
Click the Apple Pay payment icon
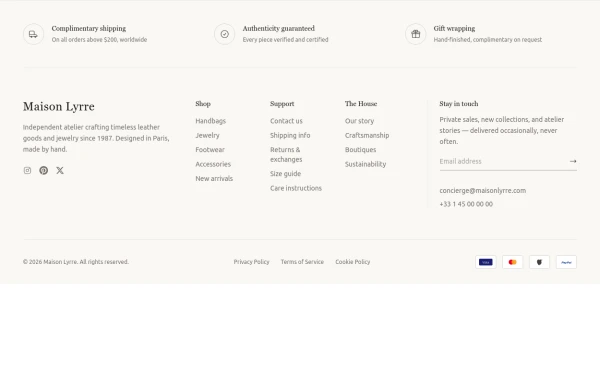pos(539,262)
